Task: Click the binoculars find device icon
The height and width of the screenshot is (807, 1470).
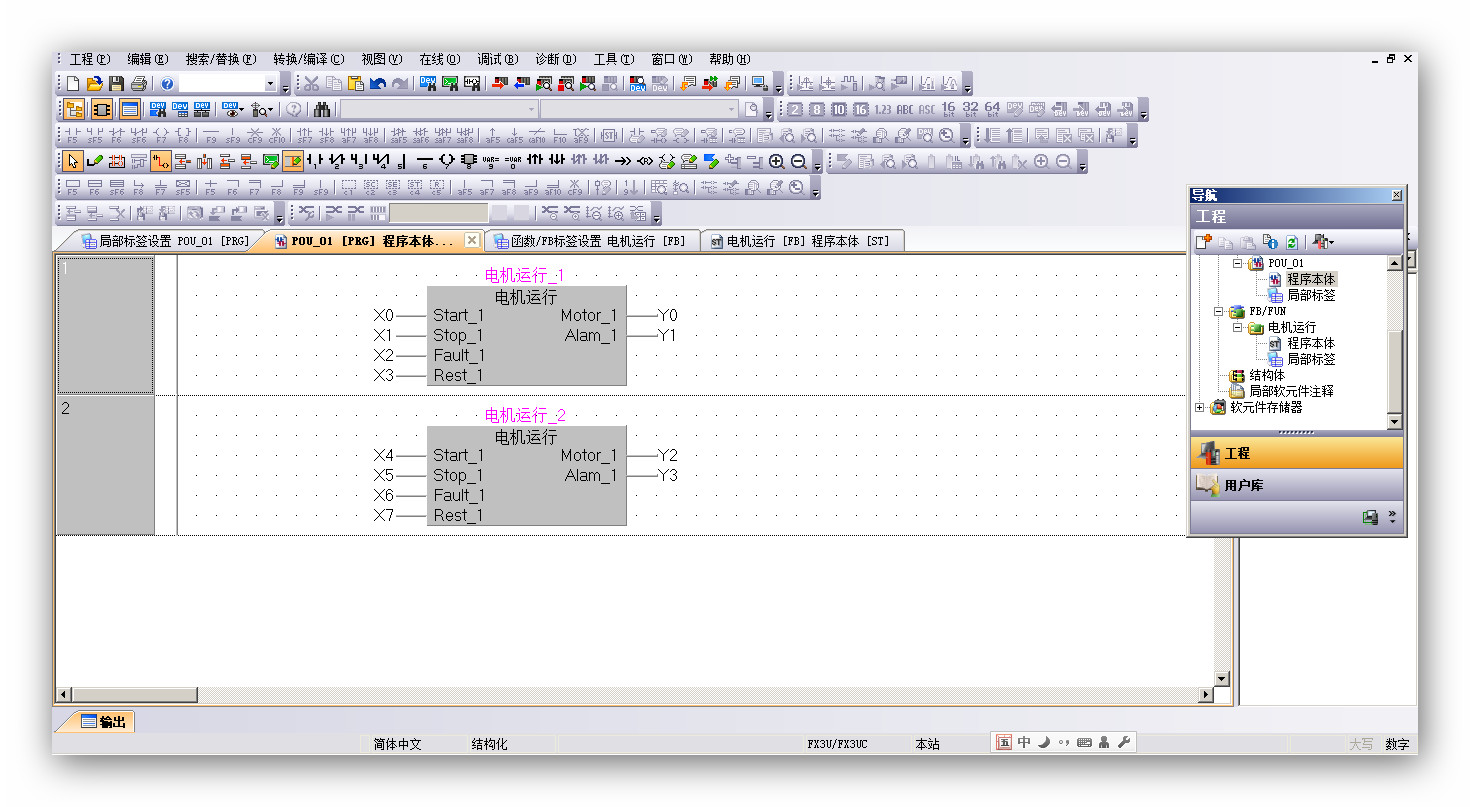Action: [322, 110]
